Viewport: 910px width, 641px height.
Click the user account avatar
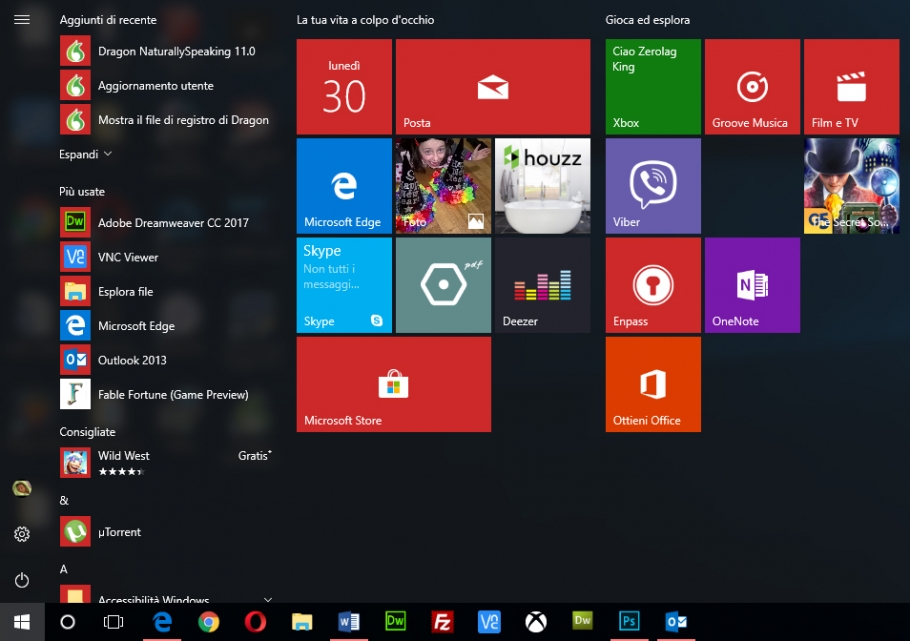pos(22,488)
